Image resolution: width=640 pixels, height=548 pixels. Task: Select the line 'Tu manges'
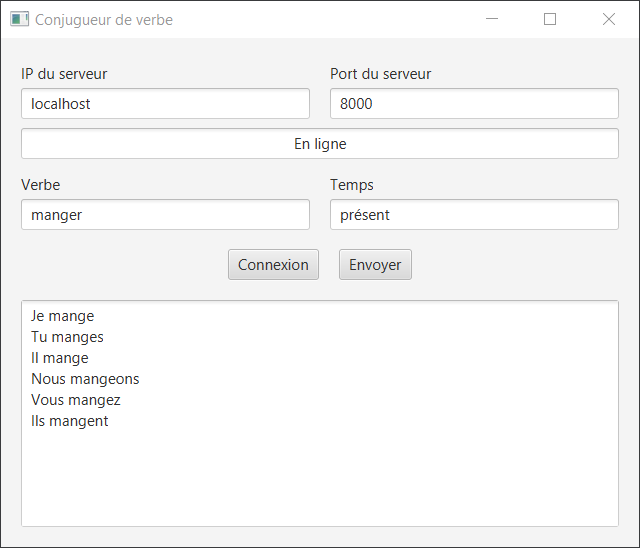pyautogui.click(x=67, y=337)
